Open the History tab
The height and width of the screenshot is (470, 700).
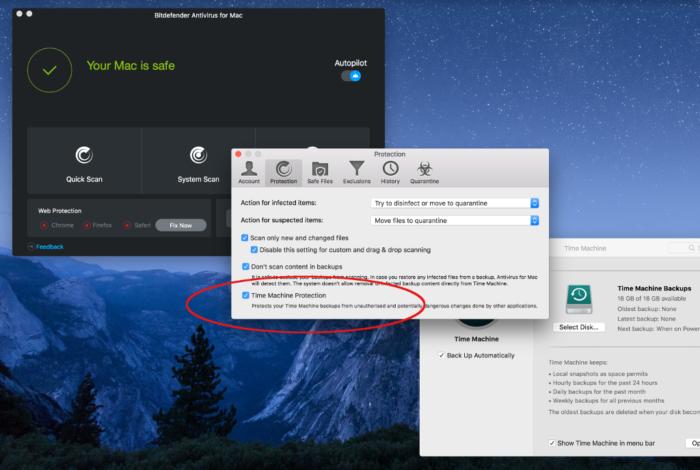click(x=390, y=172)
